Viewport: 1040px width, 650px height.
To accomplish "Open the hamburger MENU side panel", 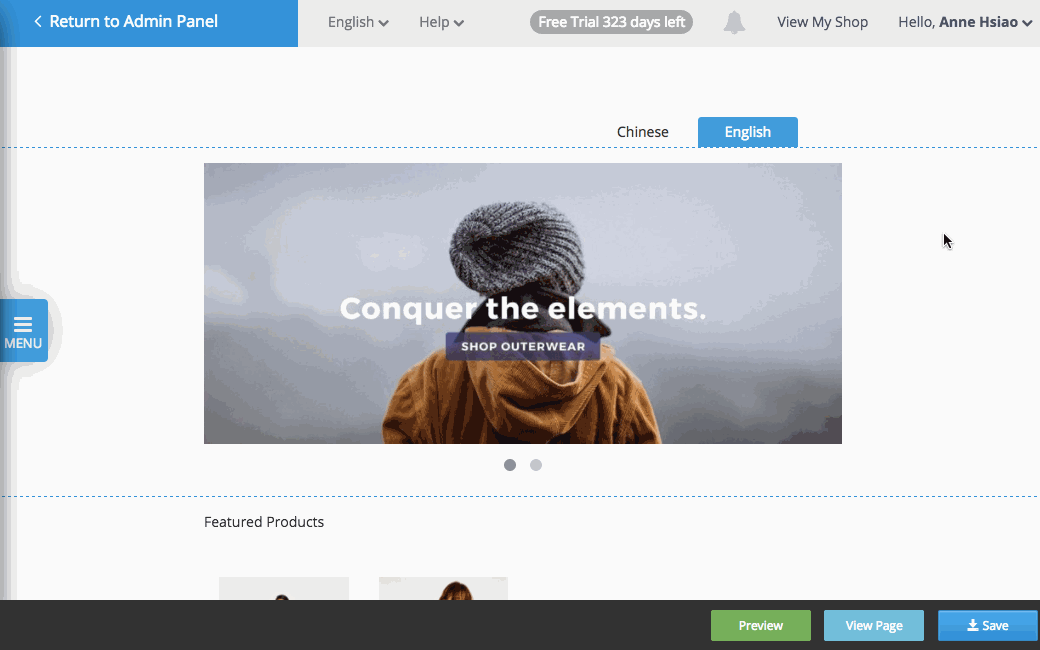I will (24, 330).
